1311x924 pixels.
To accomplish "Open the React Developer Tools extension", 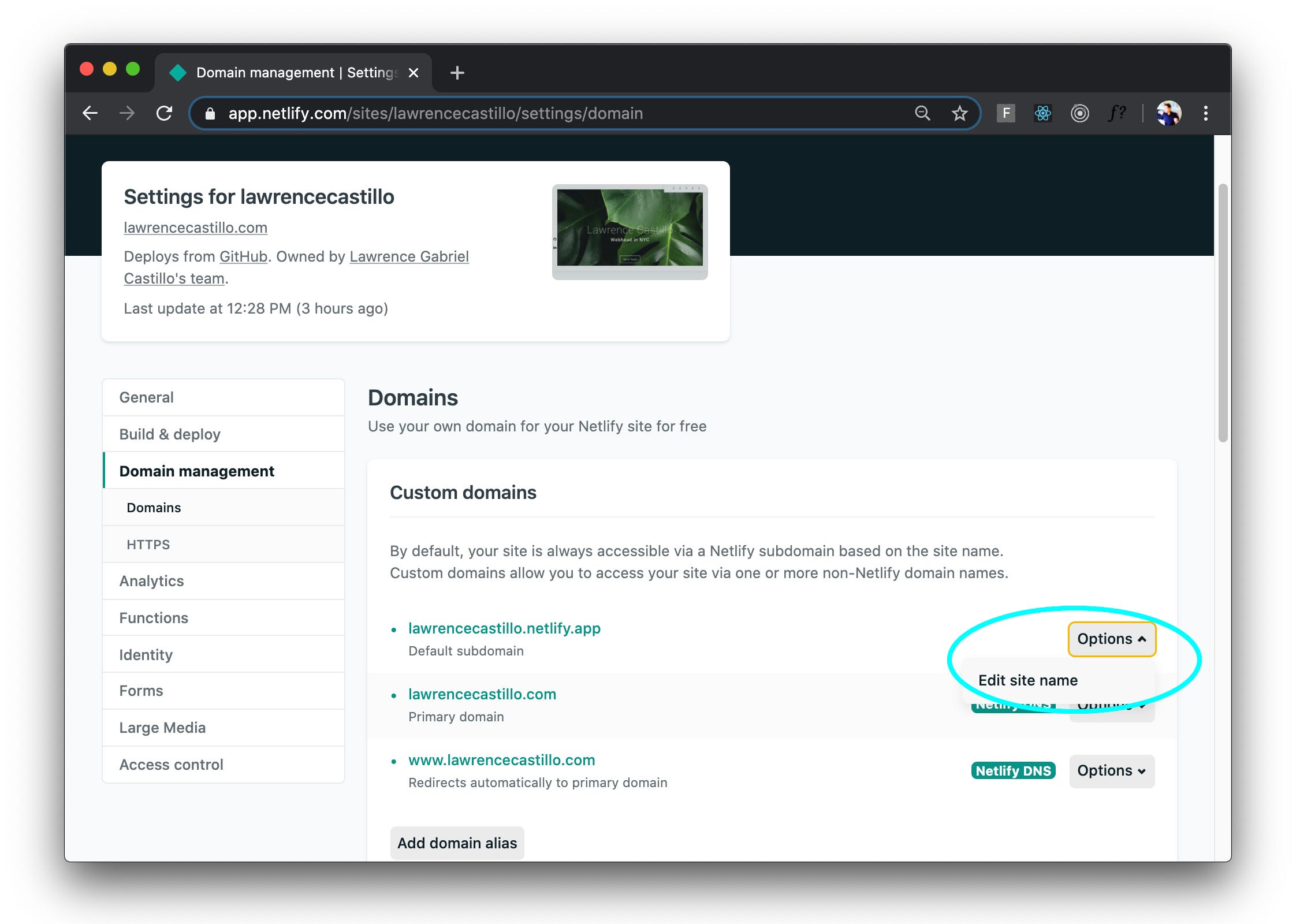I will pos(1043,113).
